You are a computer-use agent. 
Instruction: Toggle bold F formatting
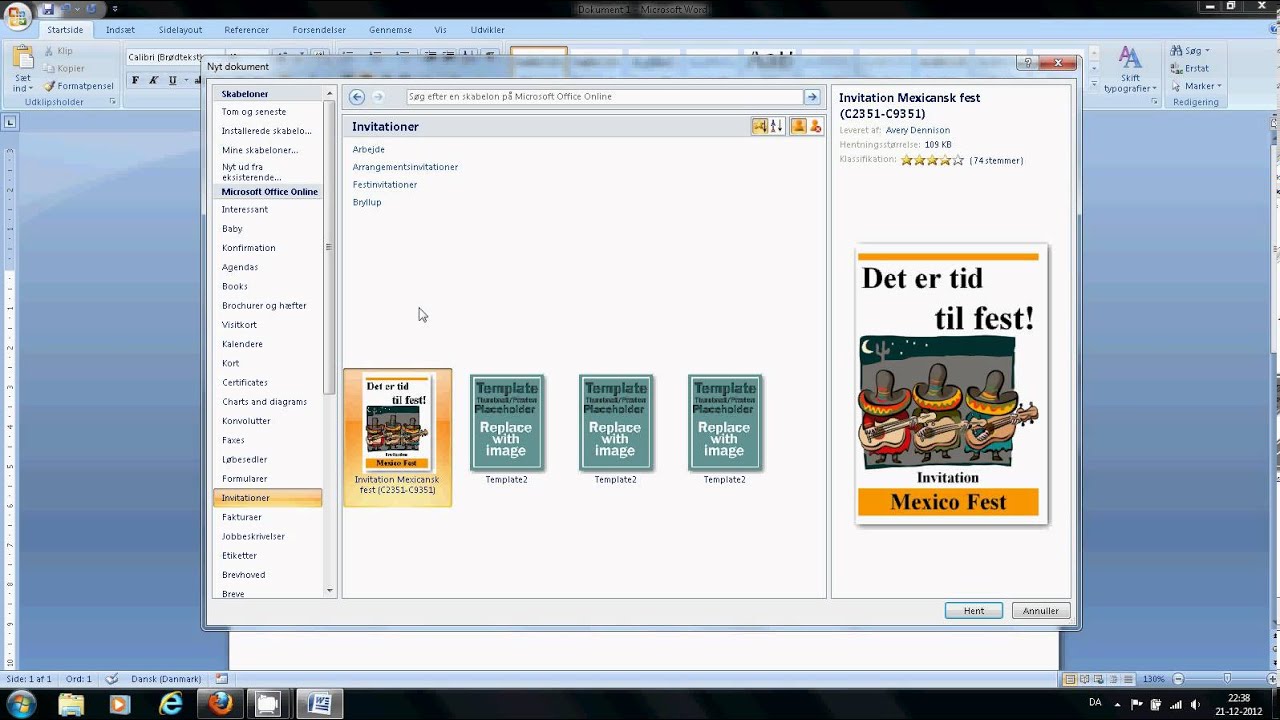[135, 80]
